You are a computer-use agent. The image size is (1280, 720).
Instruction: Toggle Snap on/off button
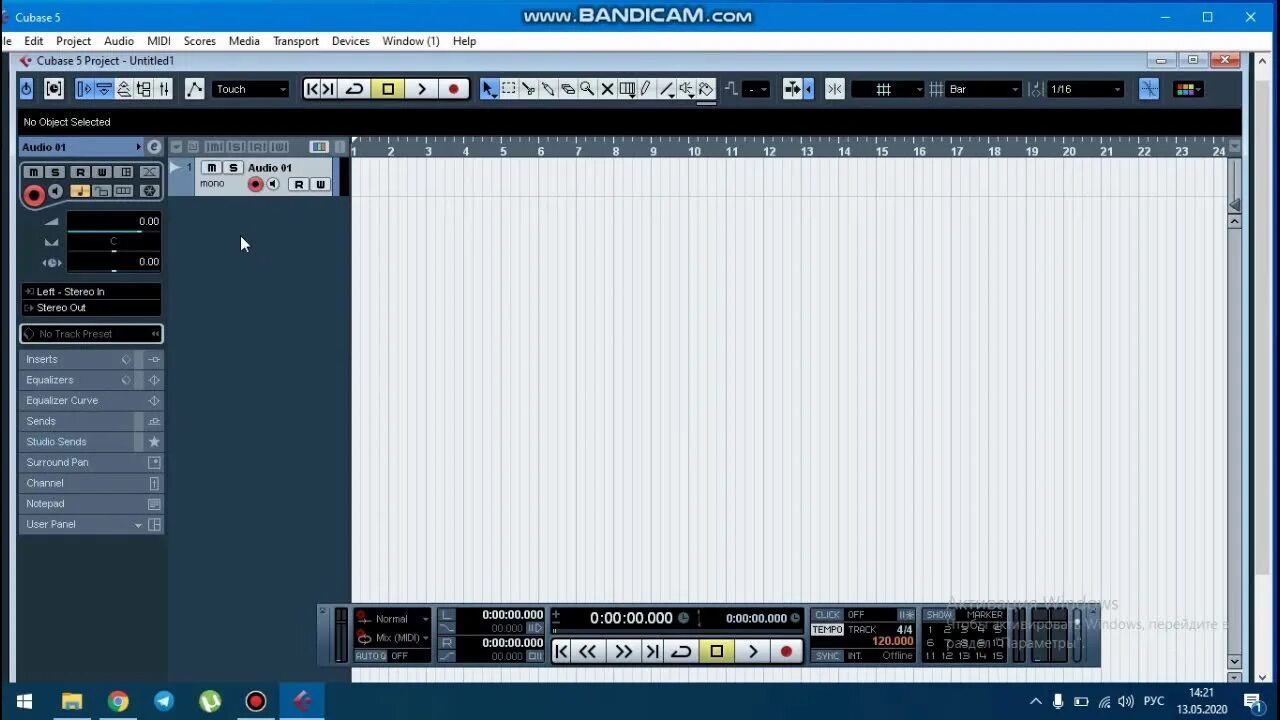[834, 89]
